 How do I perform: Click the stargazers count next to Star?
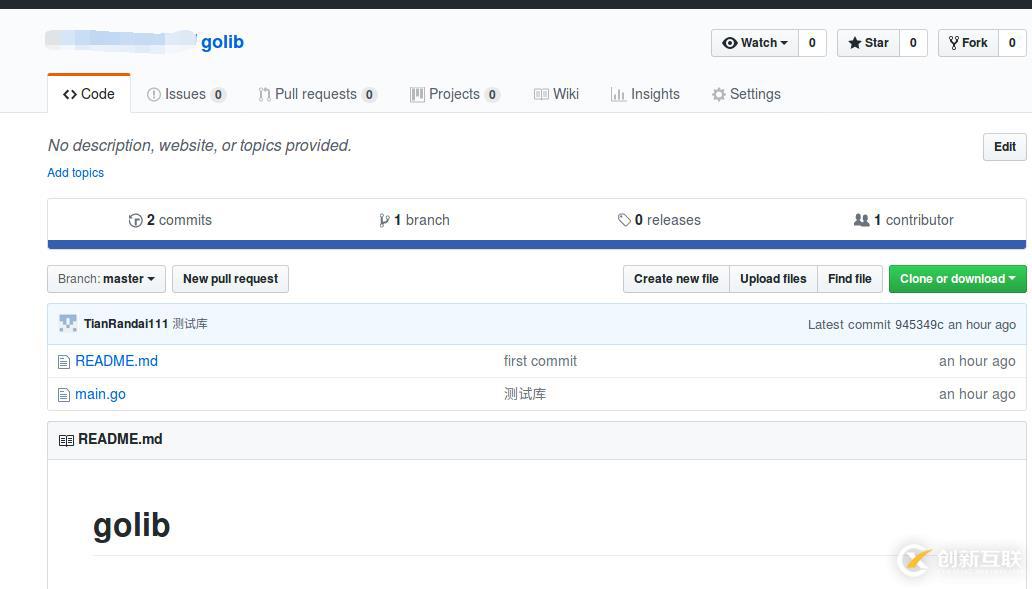coord(913,43)
